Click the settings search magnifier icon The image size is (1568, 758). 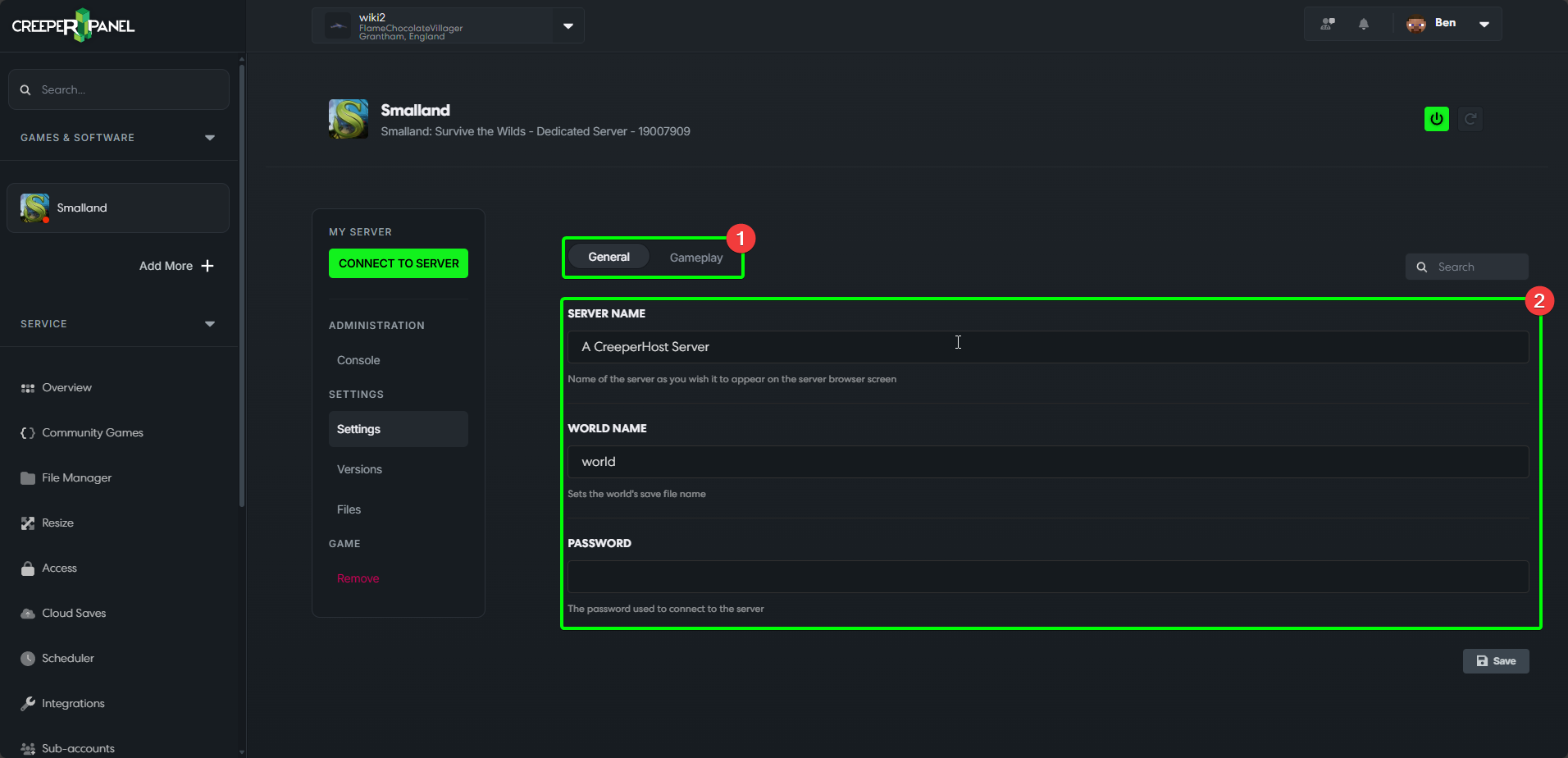[x=1422, y=267]
